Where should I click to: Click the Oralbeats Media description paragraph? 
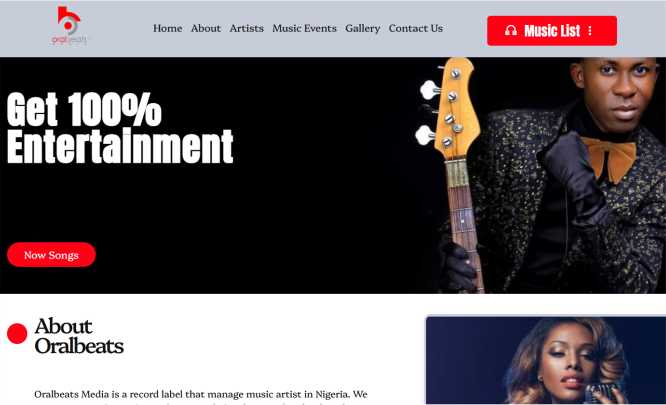click(200, 396)
